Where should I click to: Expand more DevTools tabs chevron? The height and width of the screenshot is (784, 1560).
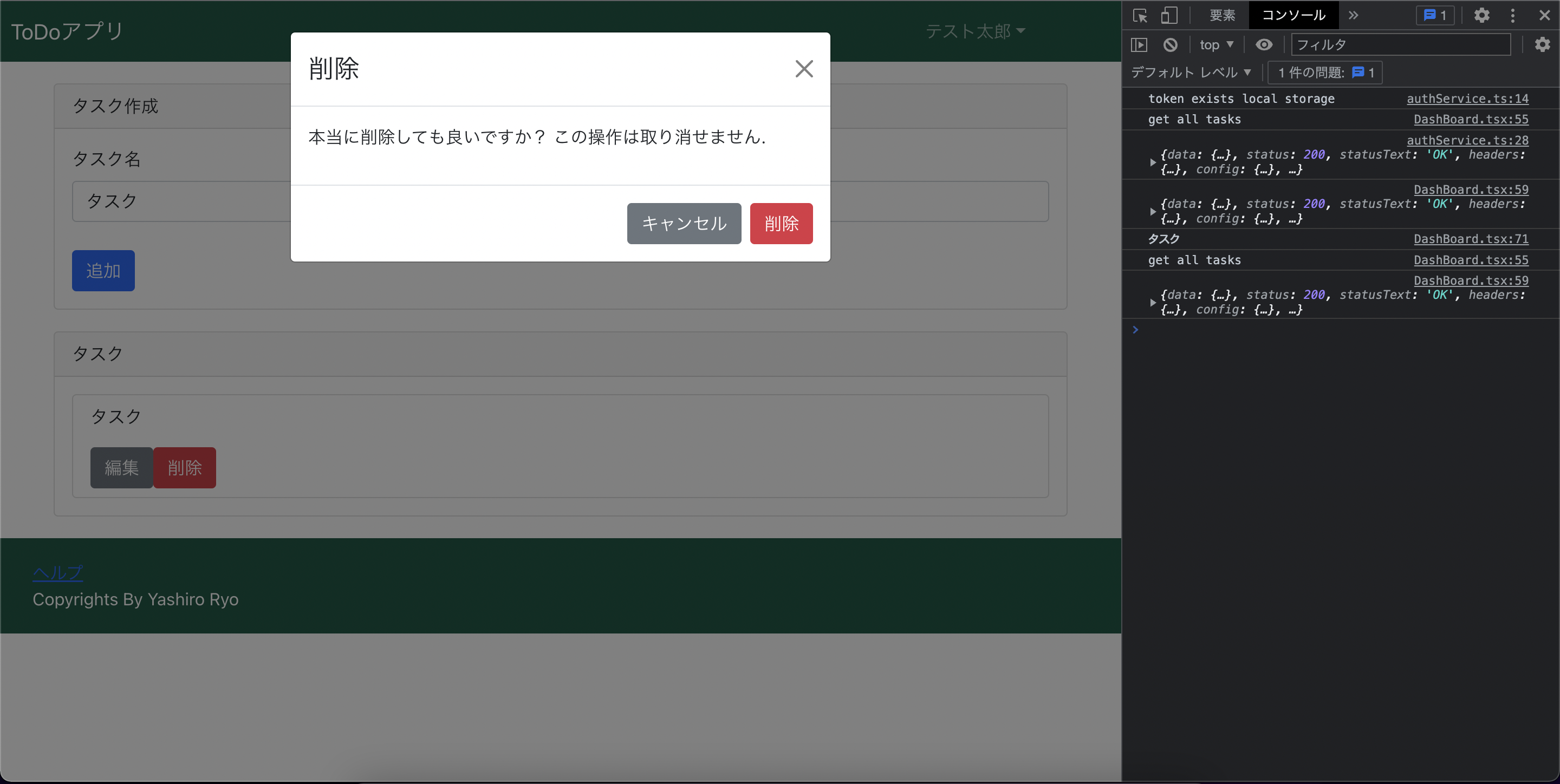tap(1354, 15)
